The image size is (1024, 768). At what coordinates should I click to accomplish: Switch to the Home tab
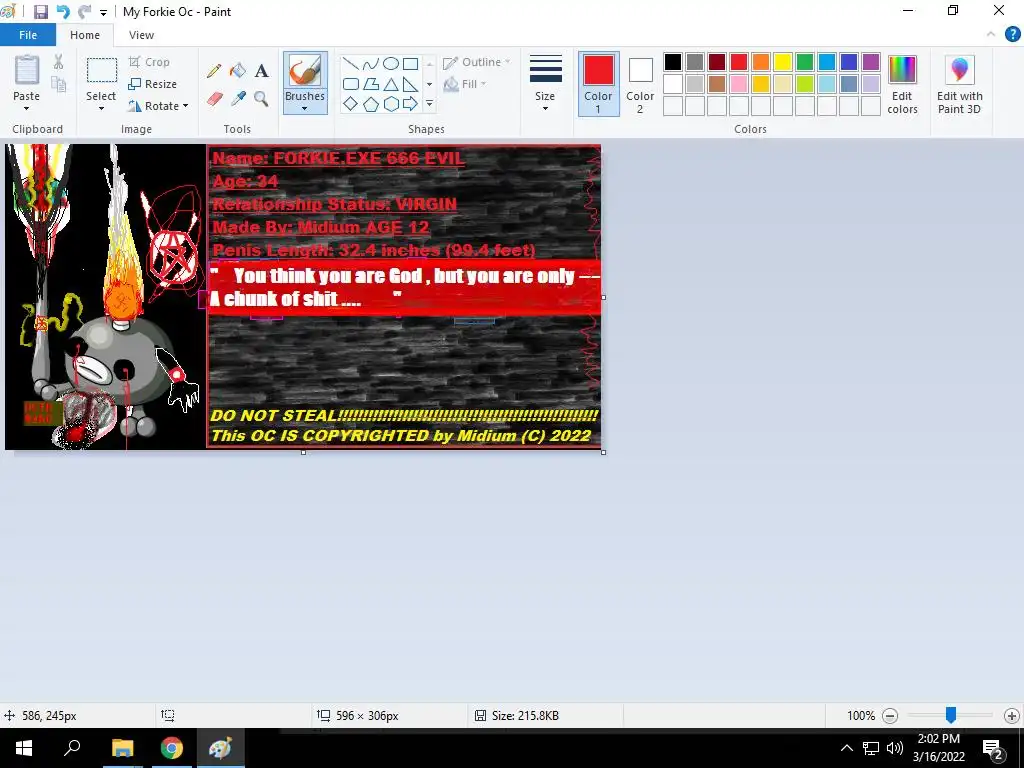(x=85, y=35)
